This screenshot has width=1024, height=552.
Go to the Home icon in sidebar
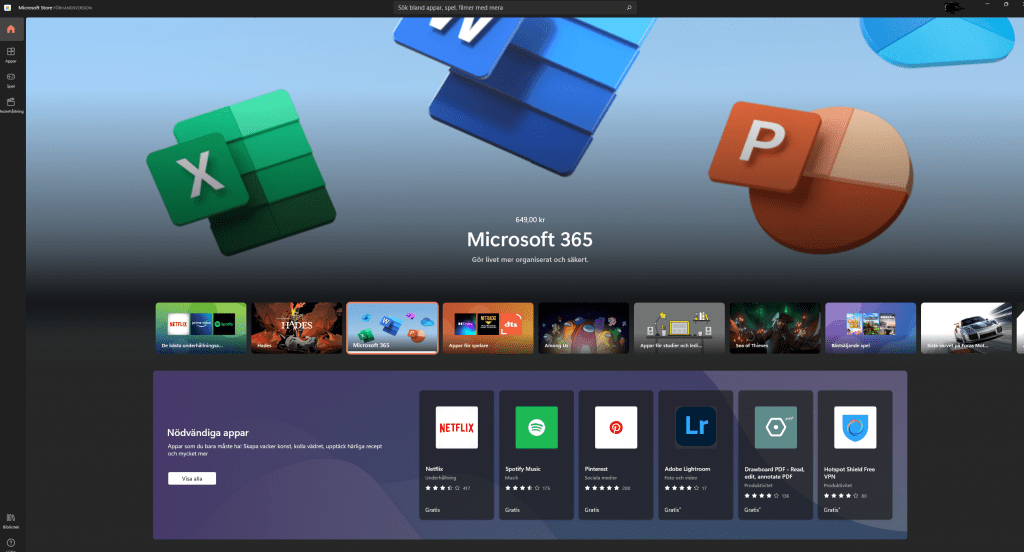pos(11,29)
